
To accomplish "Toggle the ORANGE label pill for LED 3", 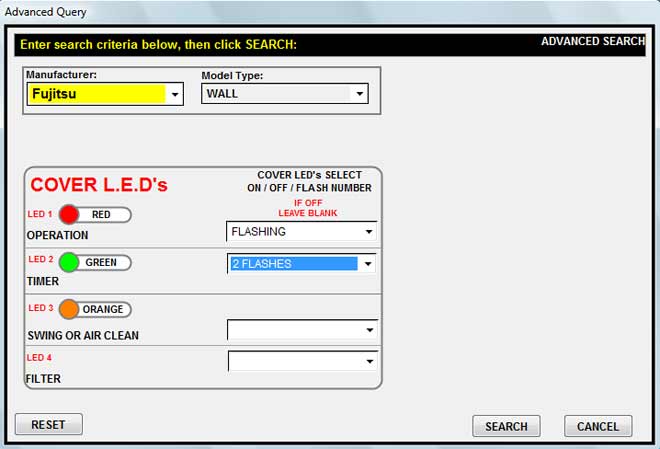I will (x=104, y=310).
